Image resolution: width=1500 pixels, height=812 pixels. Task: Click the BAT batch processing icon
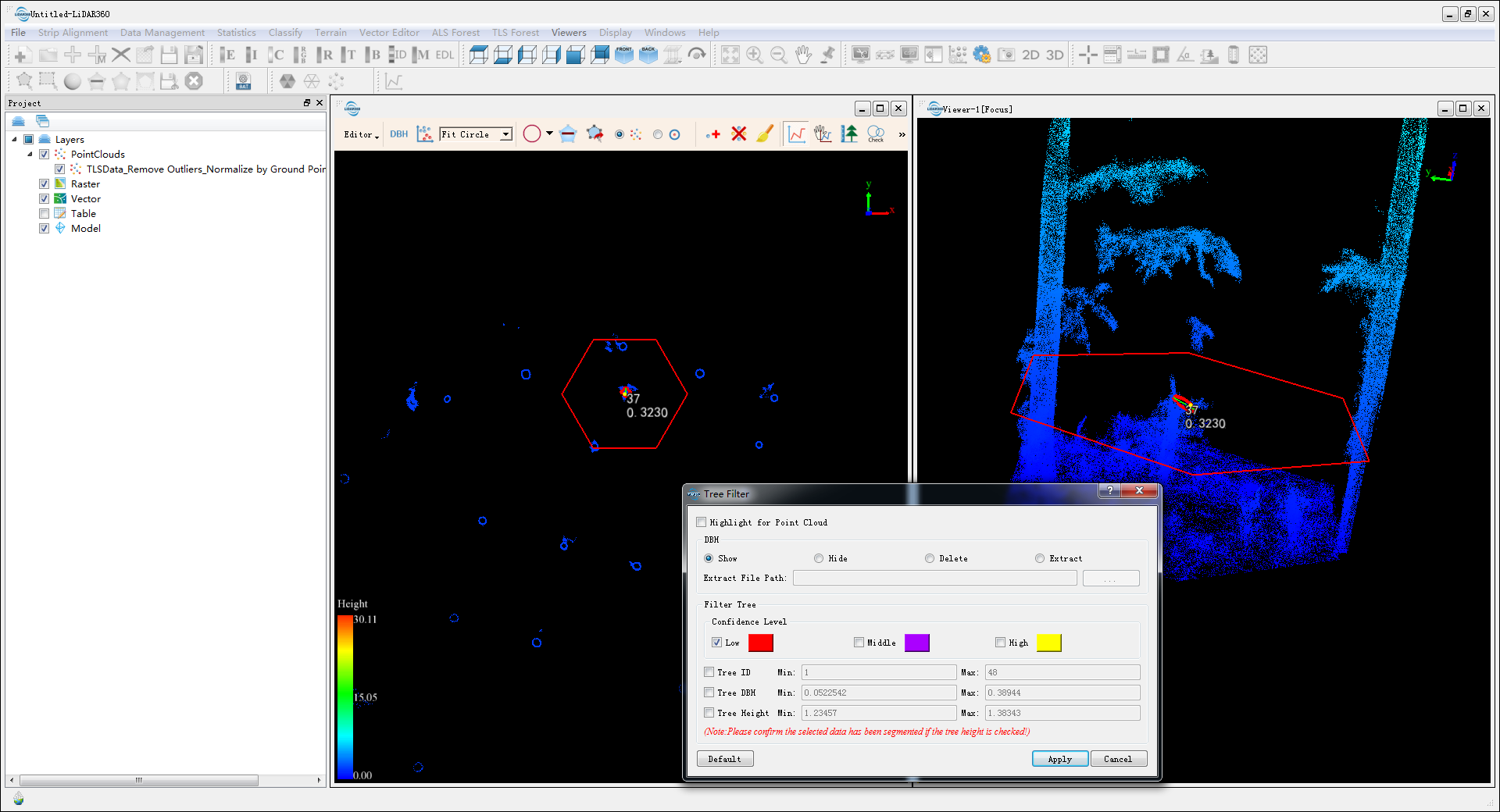click(244, 81)
